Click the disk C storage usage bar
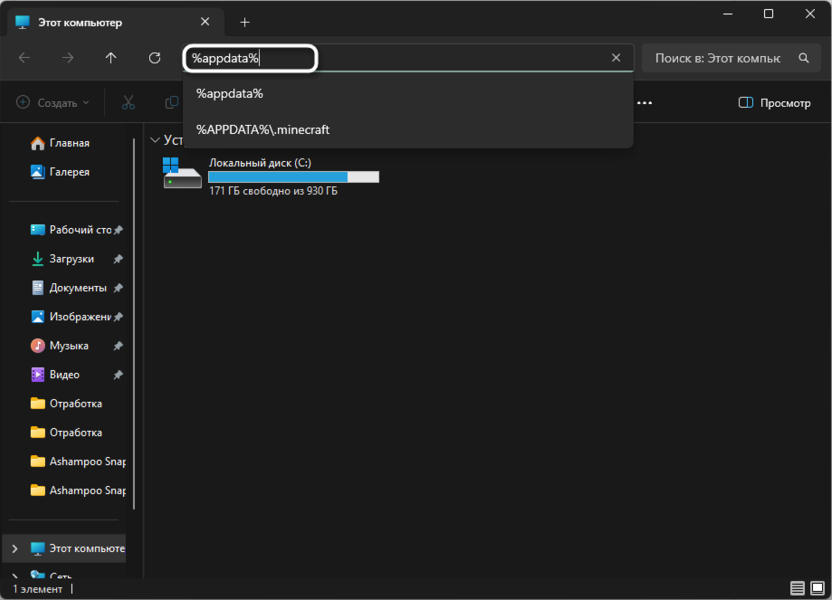This screenshot has width=832, height=600. pos(293,177)
